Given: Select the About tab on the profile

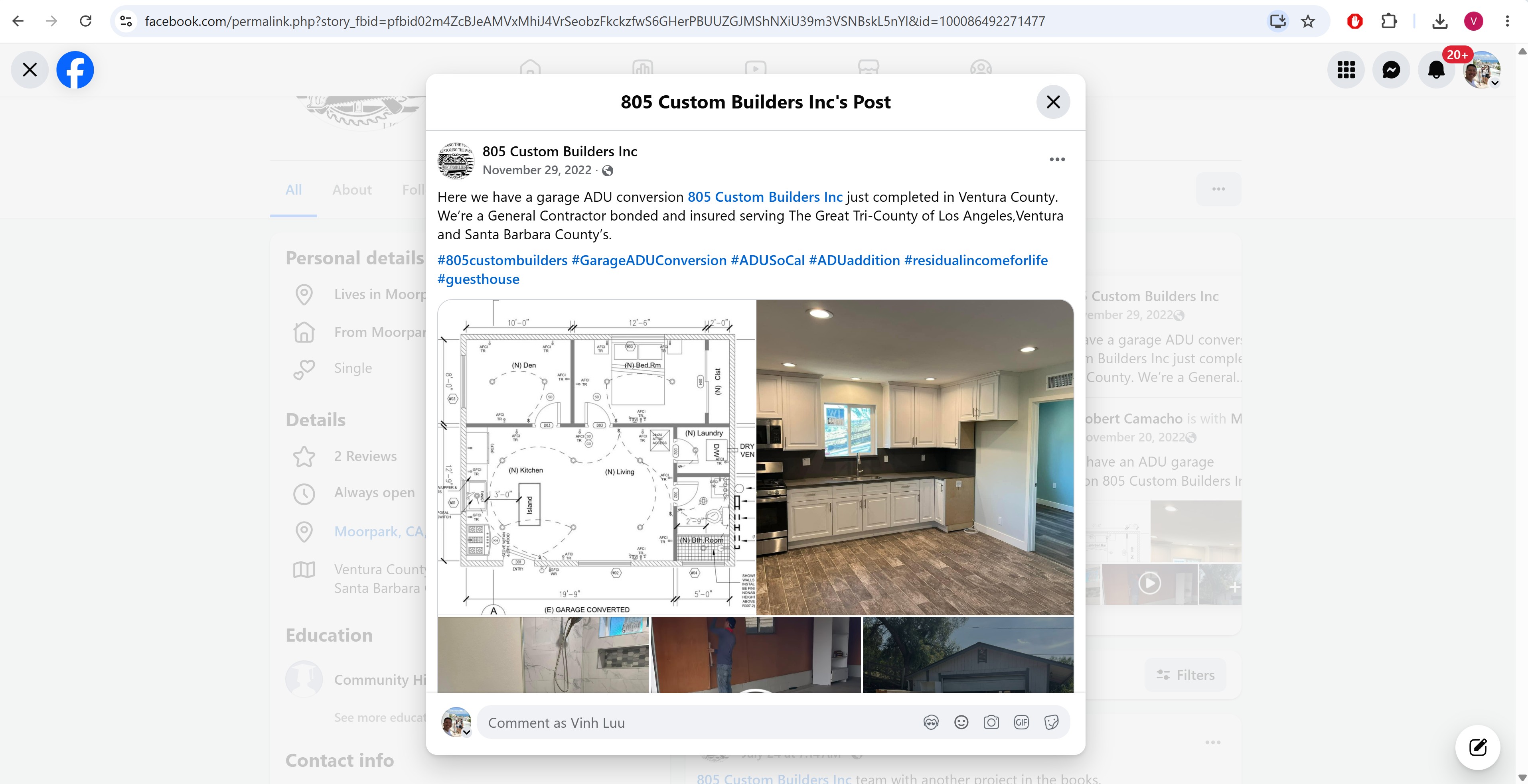Looking at the screenshot, I should click(x=352, y=190).
